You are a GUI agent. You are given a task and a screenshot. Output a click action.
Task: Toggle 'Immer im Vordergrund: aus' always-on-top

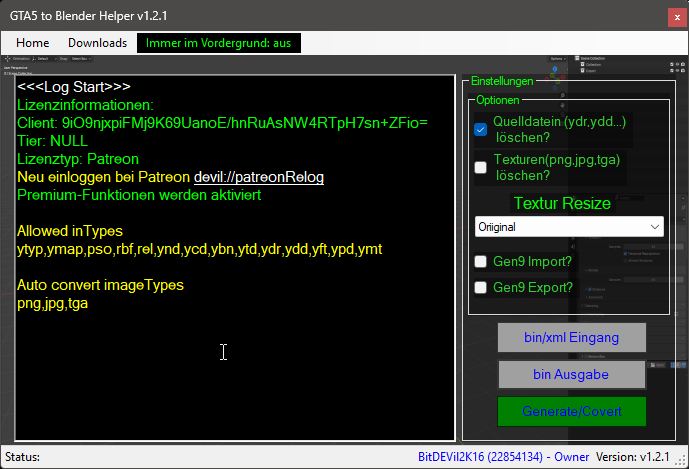(218, 43)
